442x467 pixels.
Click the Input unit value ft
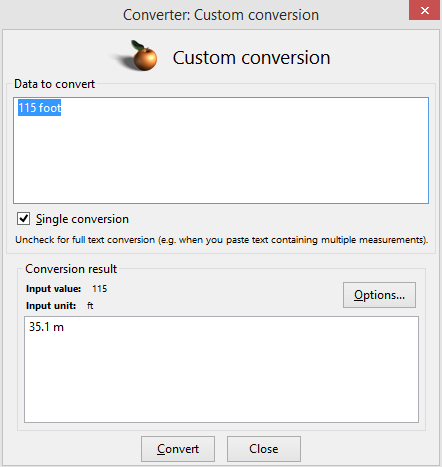pyautogui.click(x=90, y=306)
